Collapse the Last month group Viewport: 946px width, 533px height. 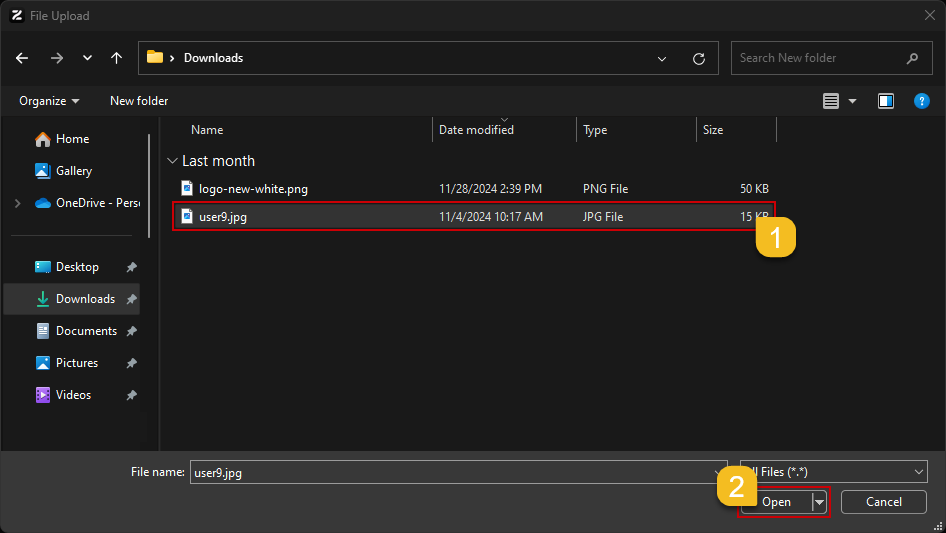tap(172, 161)
